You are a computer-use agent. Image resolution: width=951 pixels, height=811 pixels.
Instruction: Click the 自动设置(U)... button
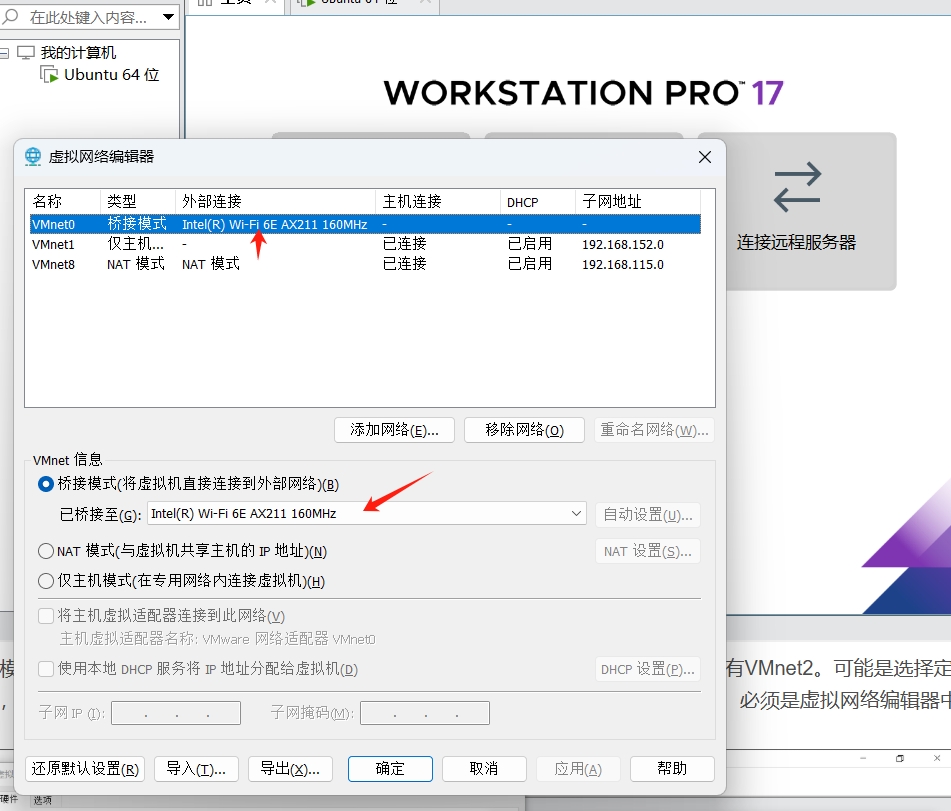pyautogui.click(x=648, y=515)
